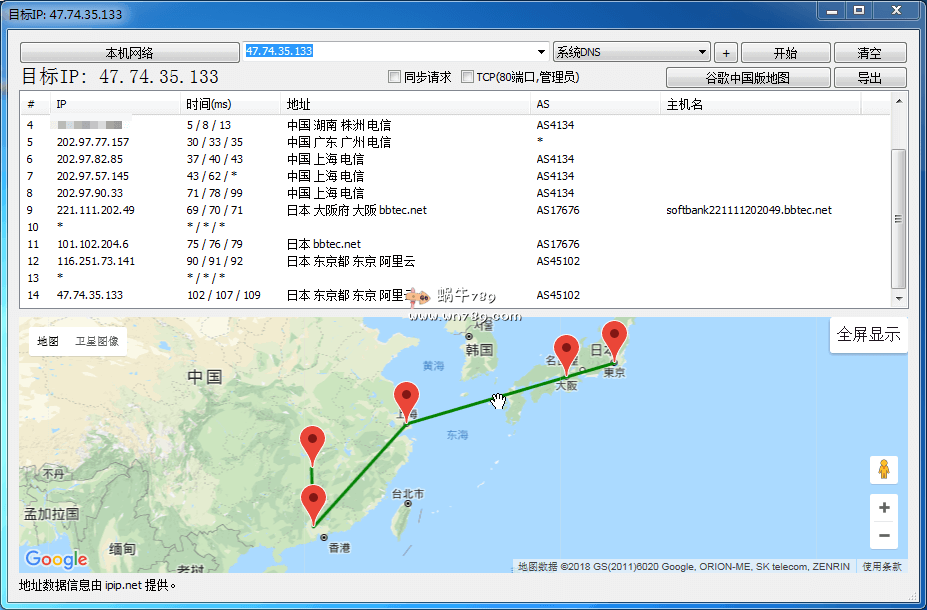Image resolution: width=927 pixels, height=610 pixels.
Task: Click the 导出 button
Action: (x=870, y=78)
